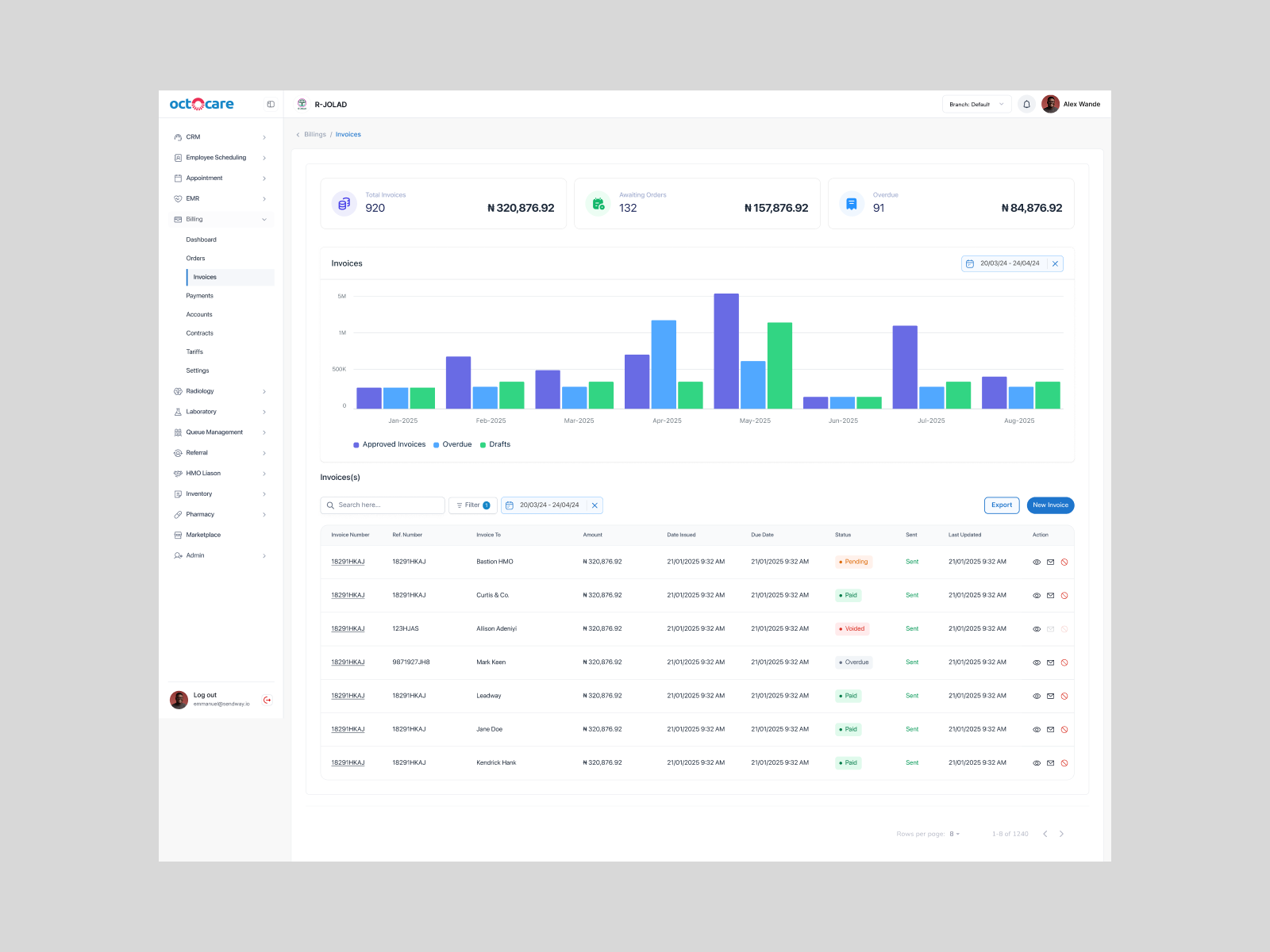Click the New Invoice button
The height and width of the screenshot is (952, 1270).
click(x=1050, y=505)
